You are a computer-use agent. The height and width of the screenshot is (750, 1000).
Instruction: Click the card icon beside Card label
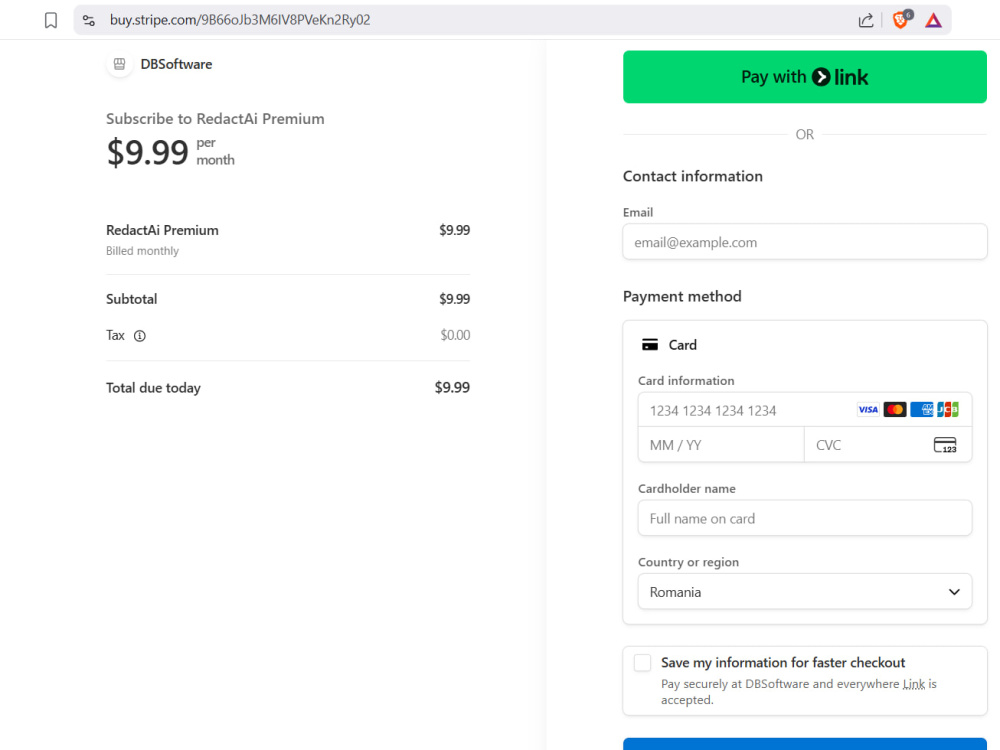click(x=650, y=345)
